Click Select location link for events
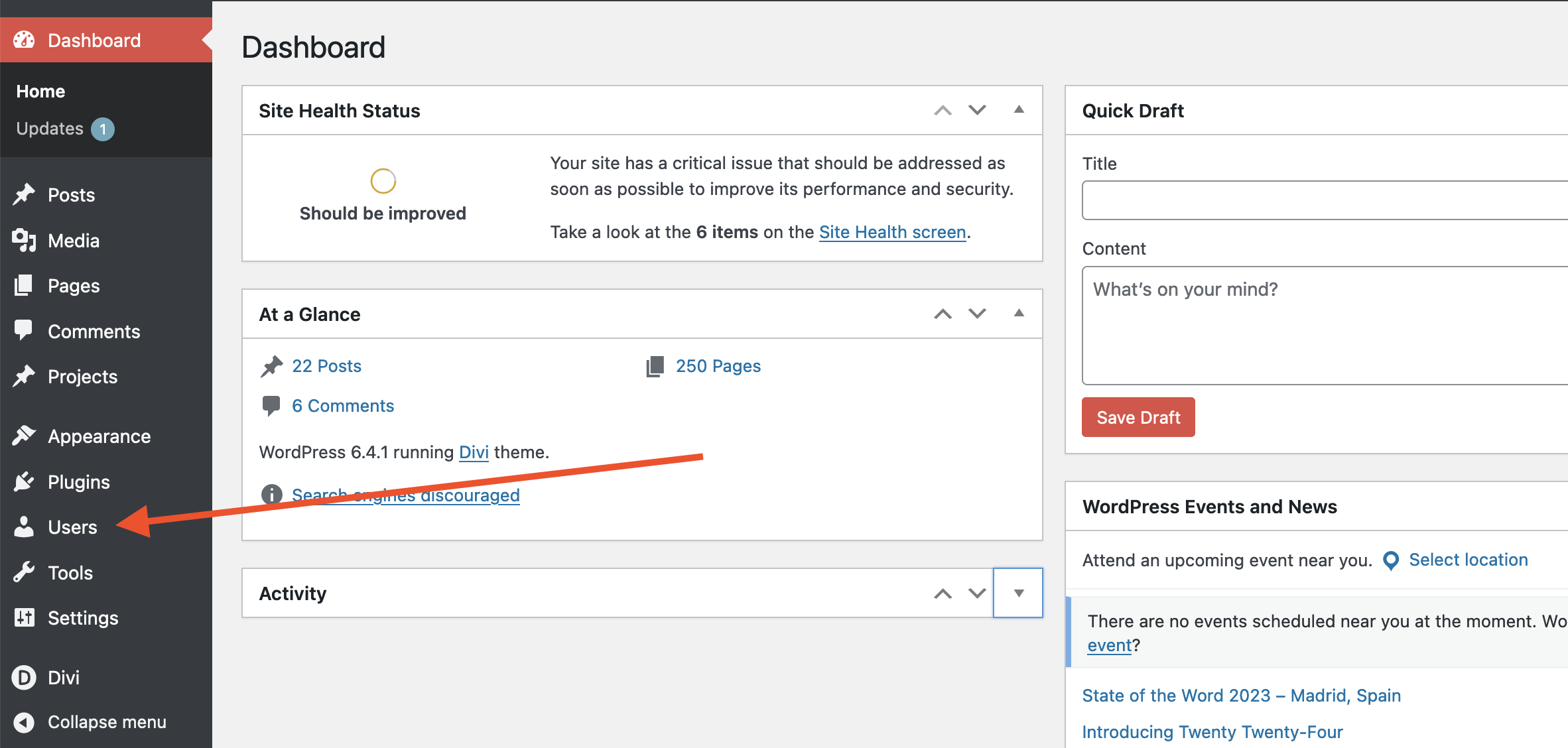This screenshot has width=1568, height=748. click(1468, 560)
